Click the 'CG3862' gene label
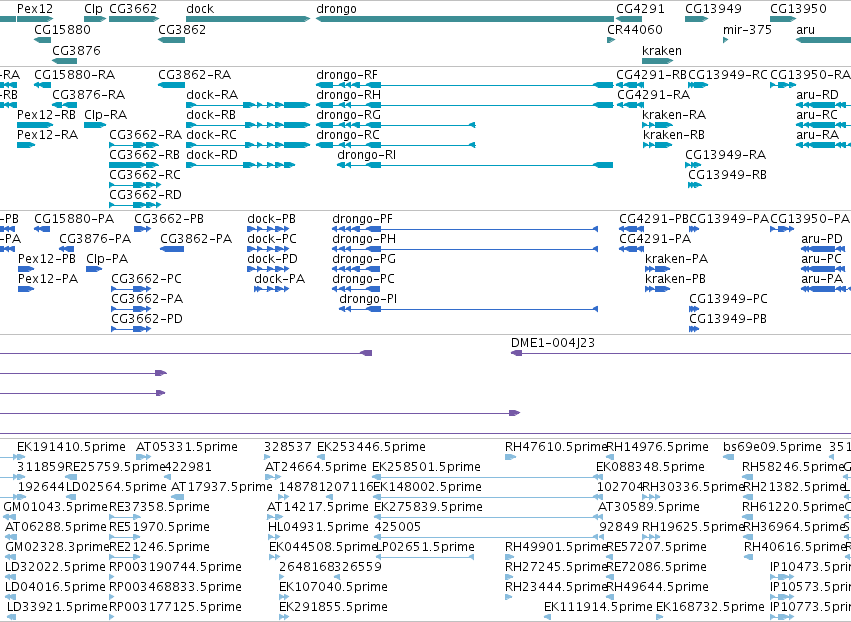Screen dimensions: 851x622 click(x=182, y=29)
